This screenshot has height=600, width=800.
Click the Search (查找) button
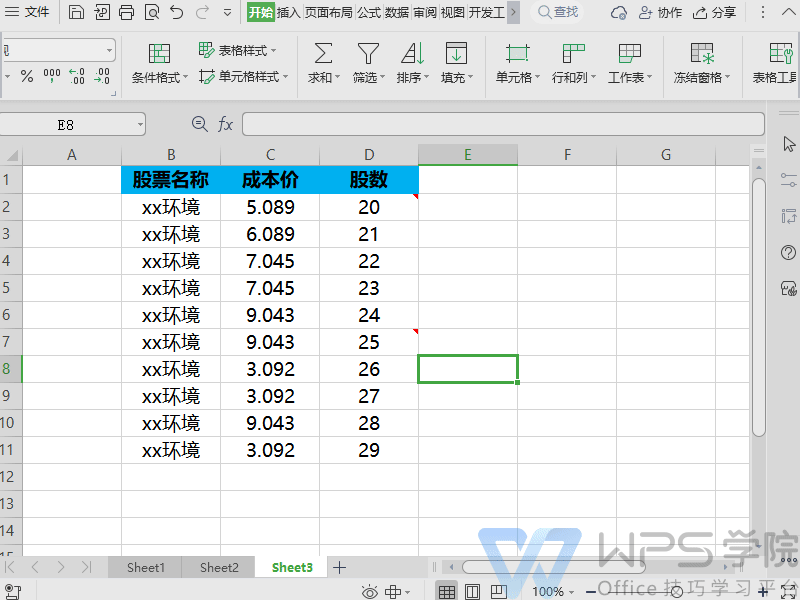pyautogui.click(x=558, y=12)
